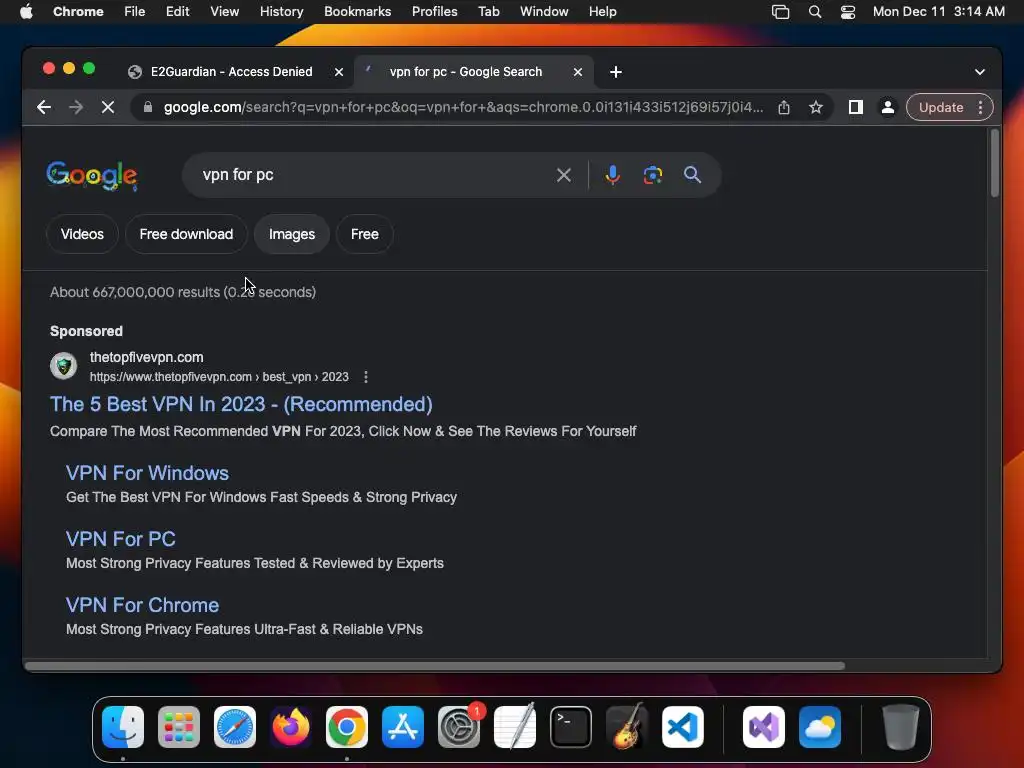Open Spotlight search in menu bar

(x=814, y=12)
